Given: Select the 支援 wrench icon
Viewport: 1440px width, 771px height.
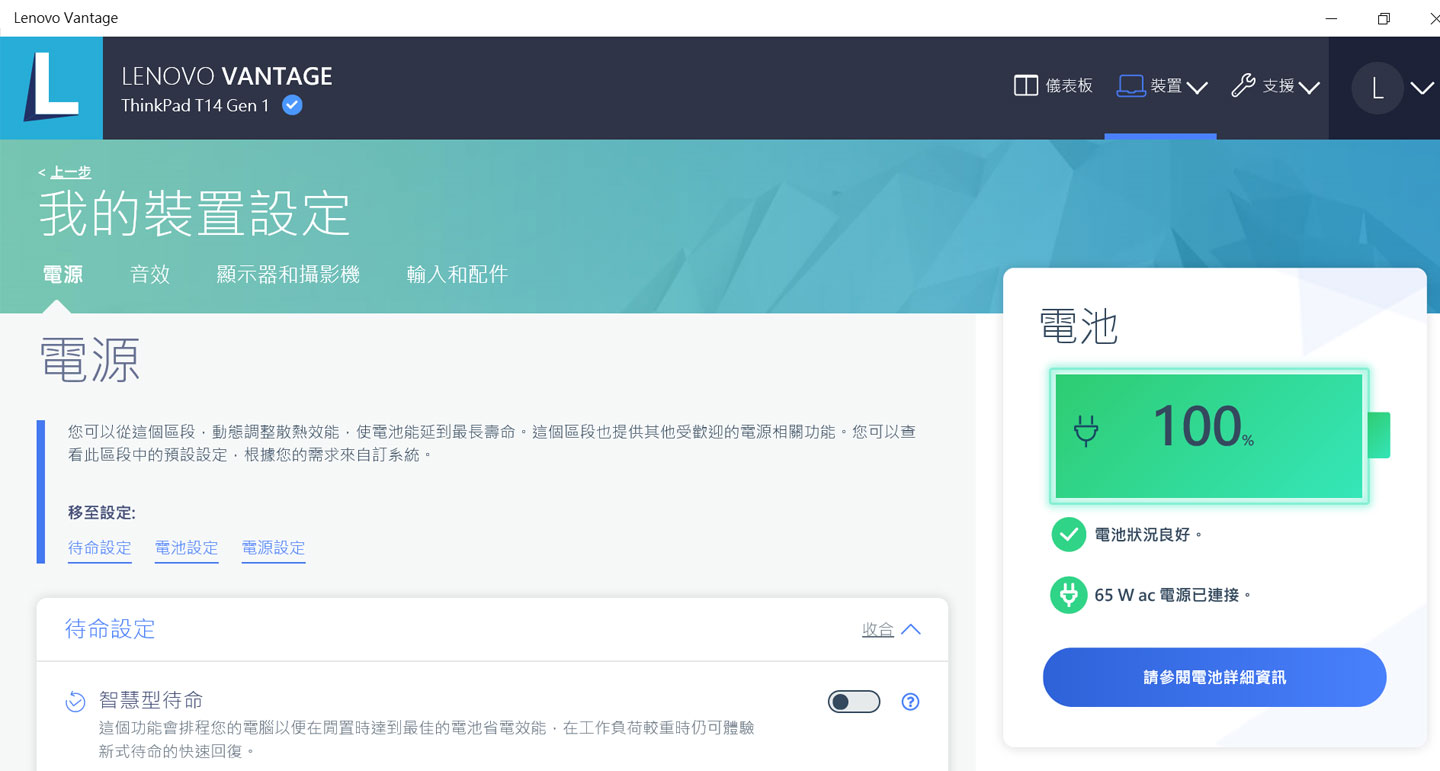Looking at the screenshot, I should coord(1243,85).
